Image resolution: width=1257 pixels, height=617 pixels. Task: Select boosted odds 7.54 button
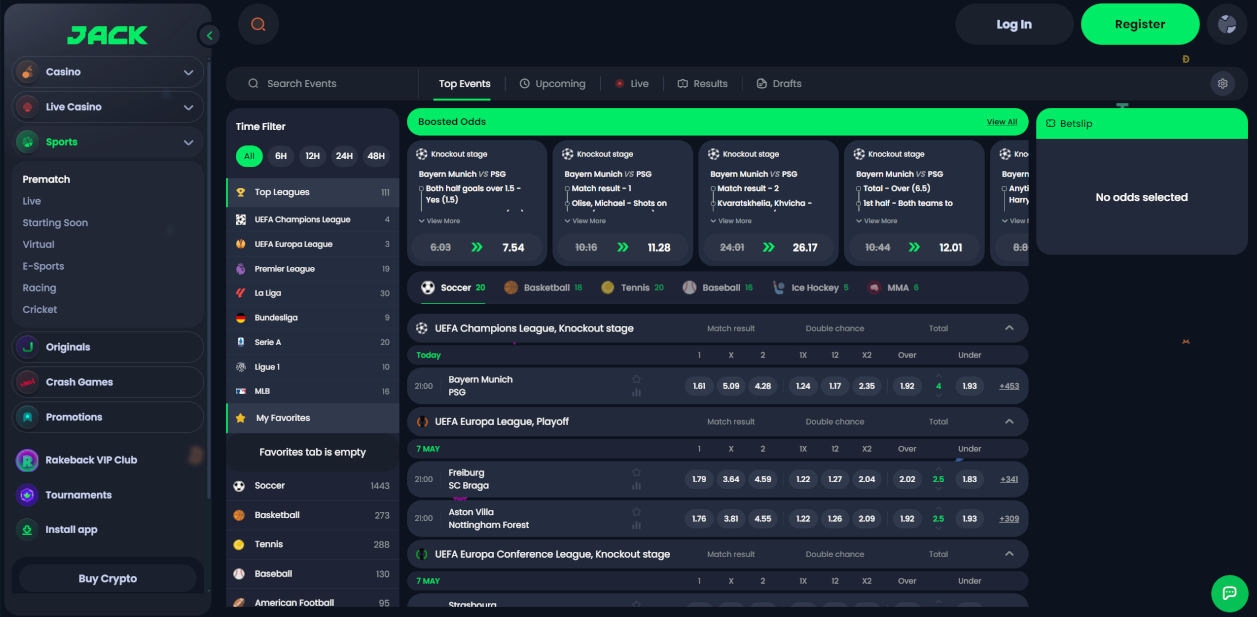[x=476, y=247]
